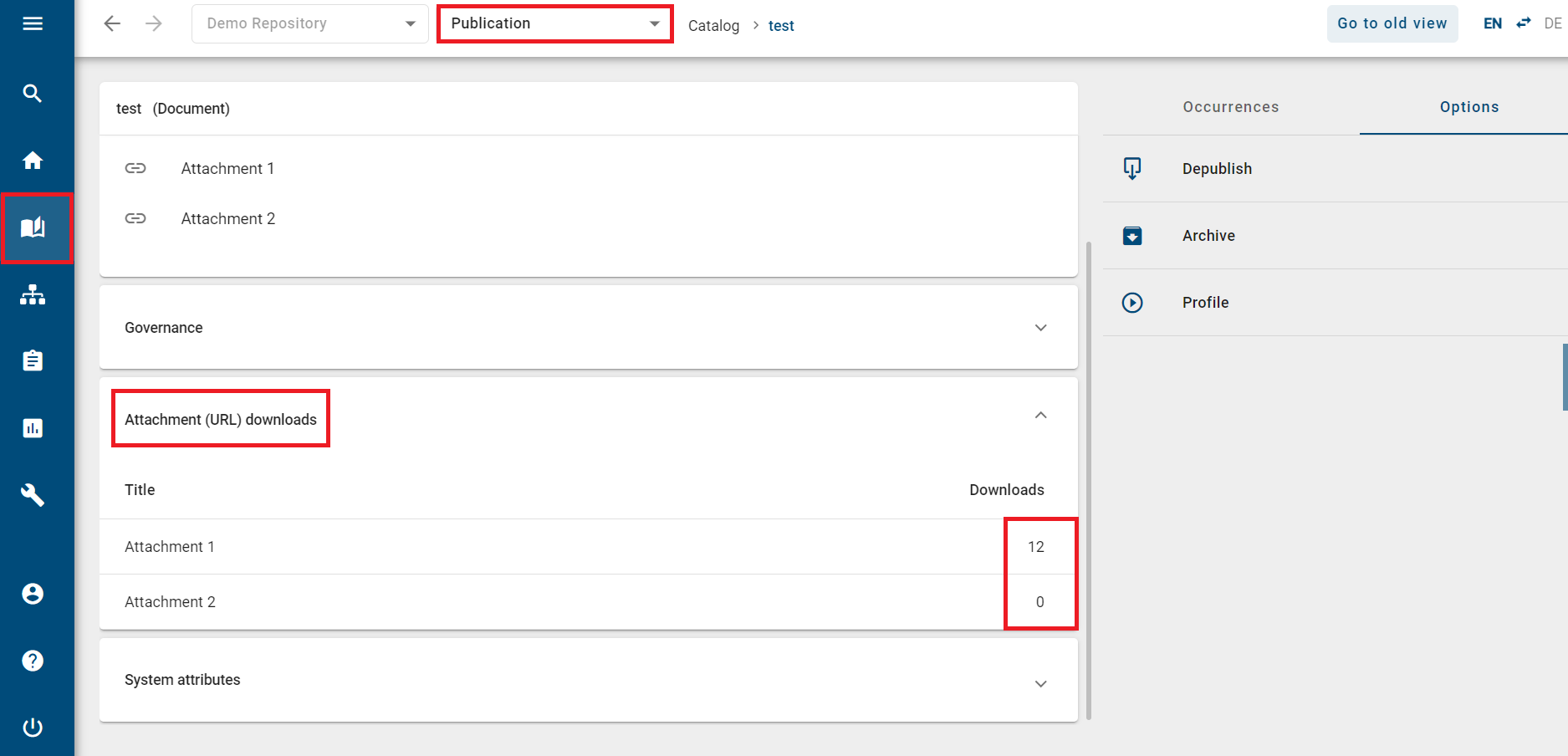Collapse the Attachment (URL) downloads section
The width and height of the screenshot is (1568, 756).
tap(1040, 415)
